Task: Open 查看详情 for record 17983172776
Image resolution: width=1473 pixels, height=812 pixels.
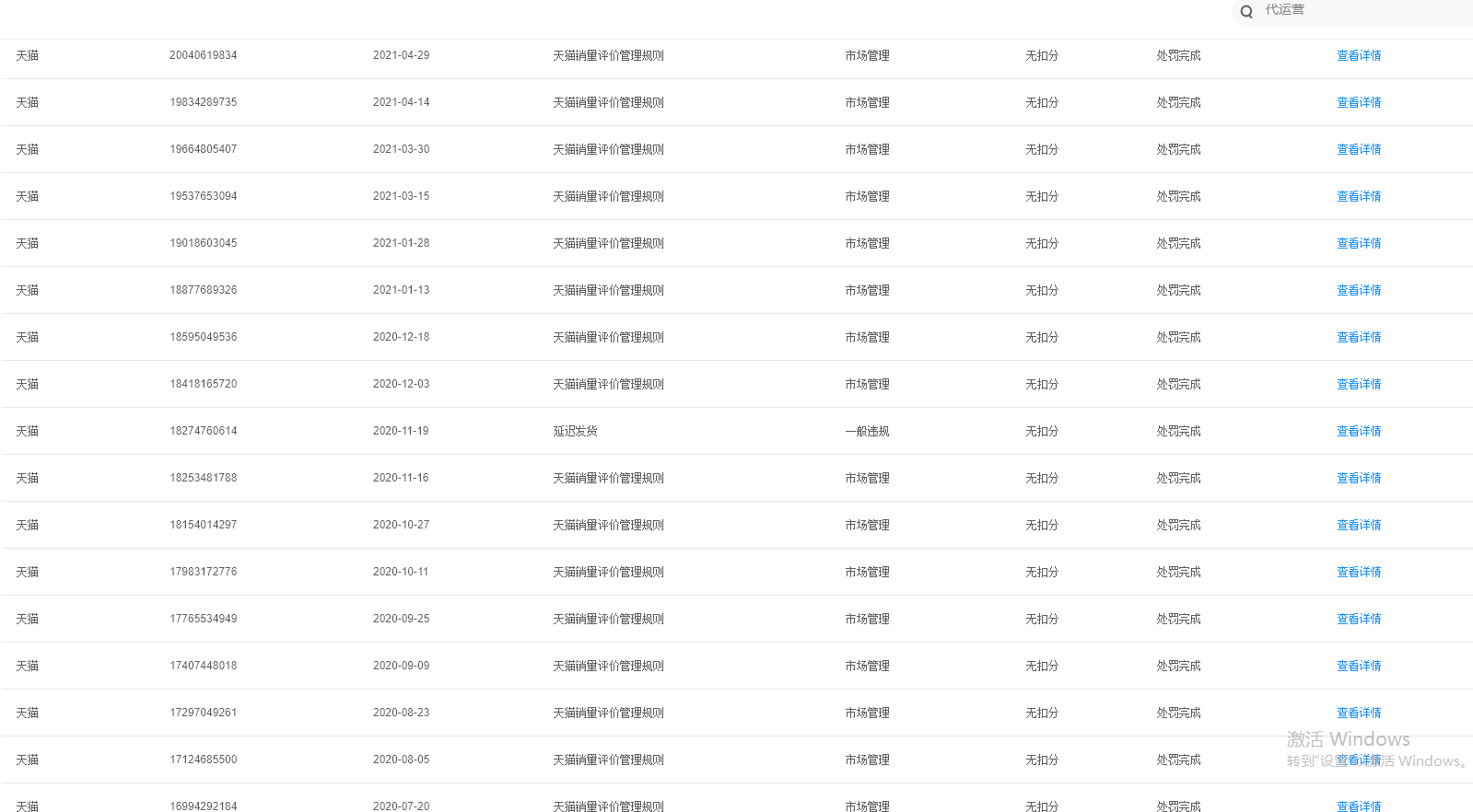Action: (x=1359, y=572)
